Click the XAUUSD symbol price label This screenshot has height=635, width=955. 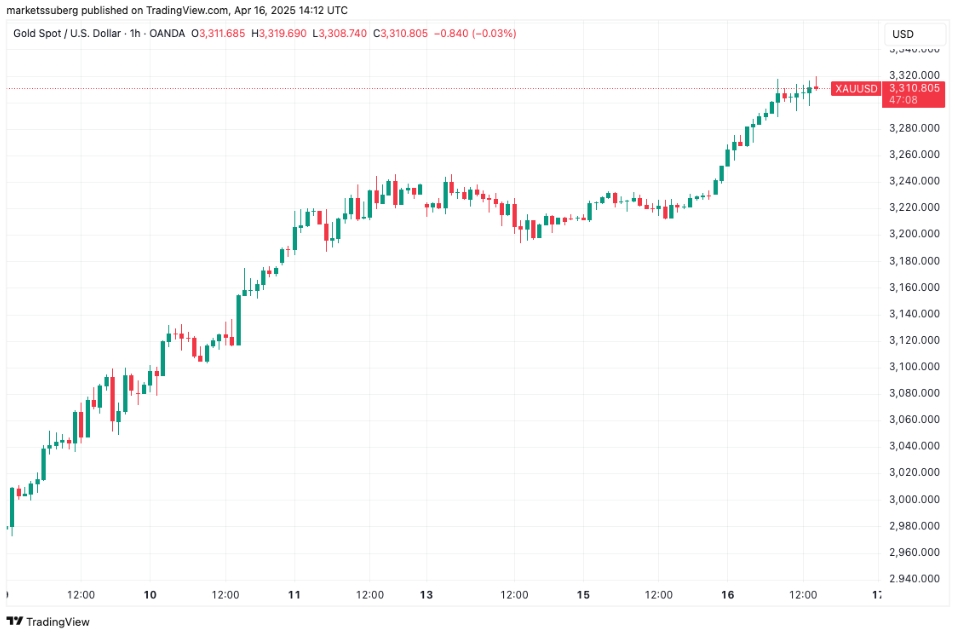tap(856, 89)
